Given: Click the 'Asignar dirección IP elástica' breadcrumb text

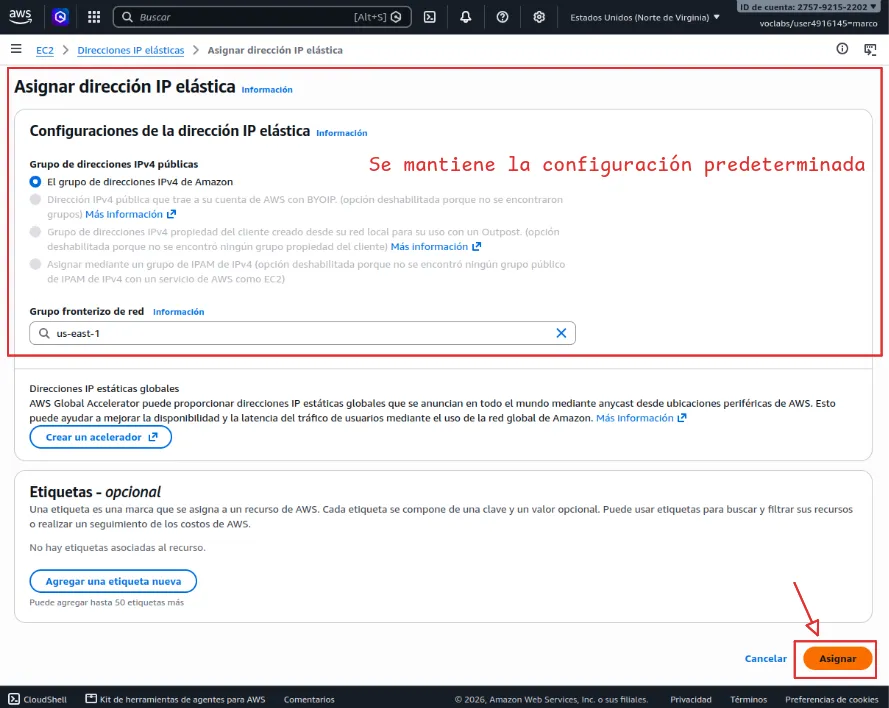Looking at the screenshot, I should [x=275, y=50].
